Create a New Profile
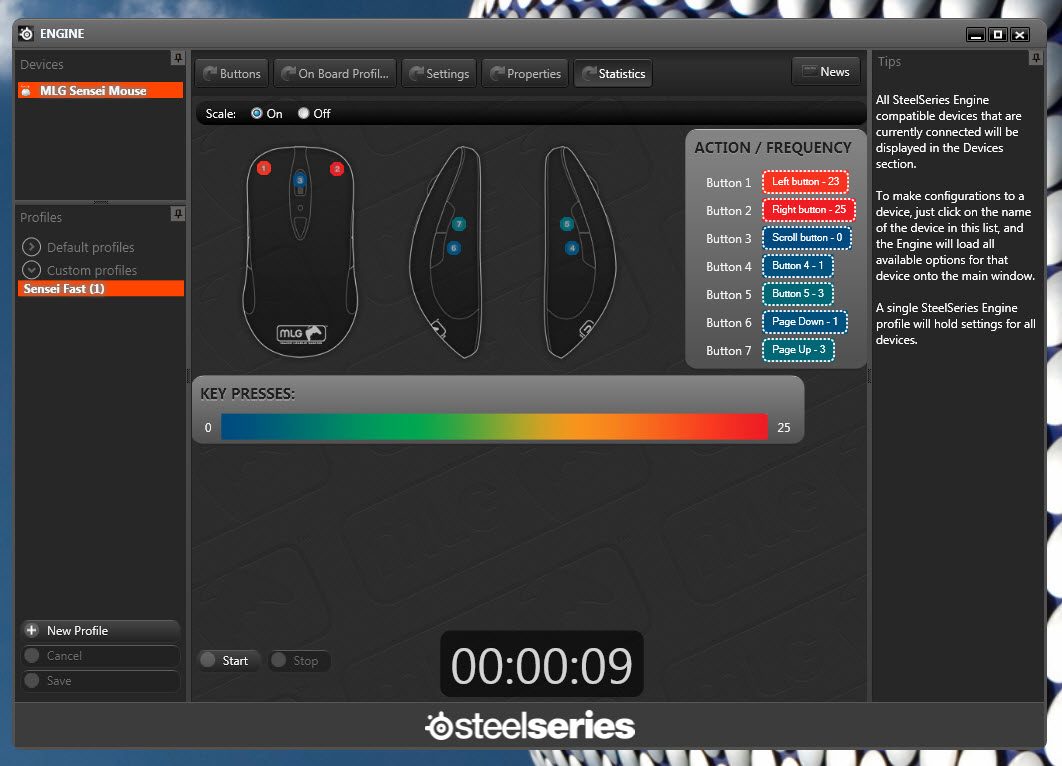1062x766 pixels. 100,631
